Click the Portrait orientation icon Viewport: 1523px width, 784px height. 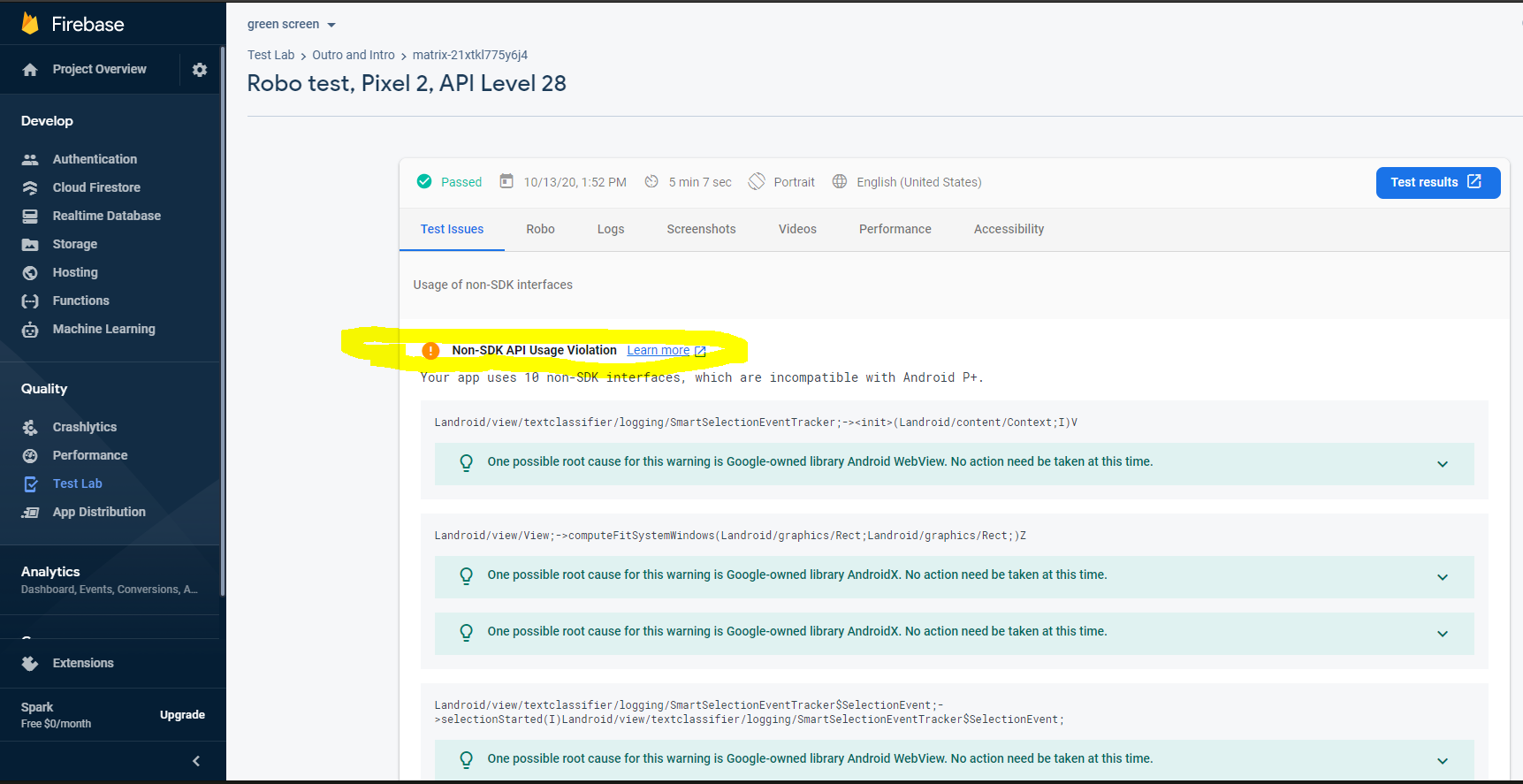757,181
